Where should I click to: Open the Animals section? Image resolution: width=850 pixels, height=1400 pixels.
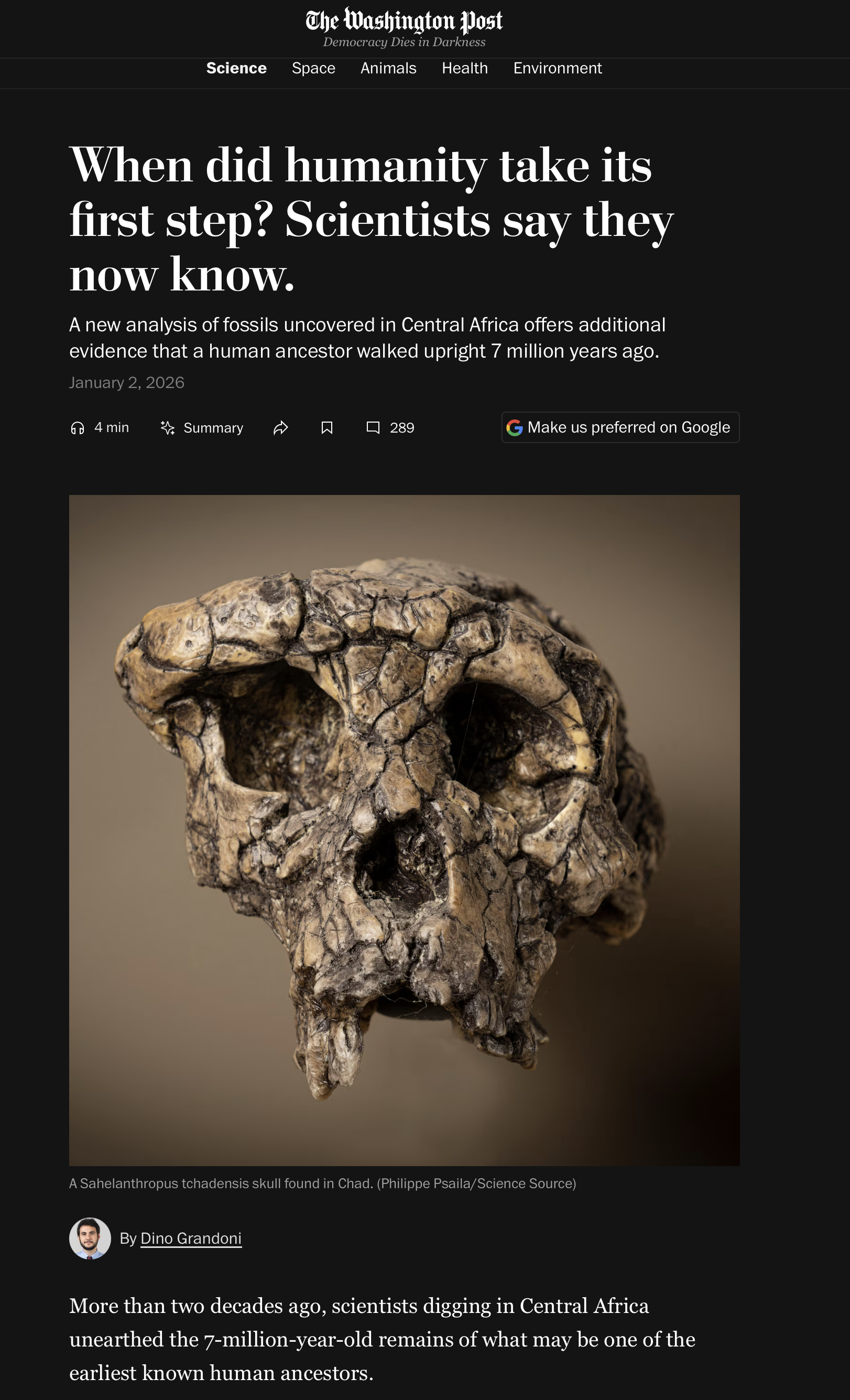coord(388,68)
